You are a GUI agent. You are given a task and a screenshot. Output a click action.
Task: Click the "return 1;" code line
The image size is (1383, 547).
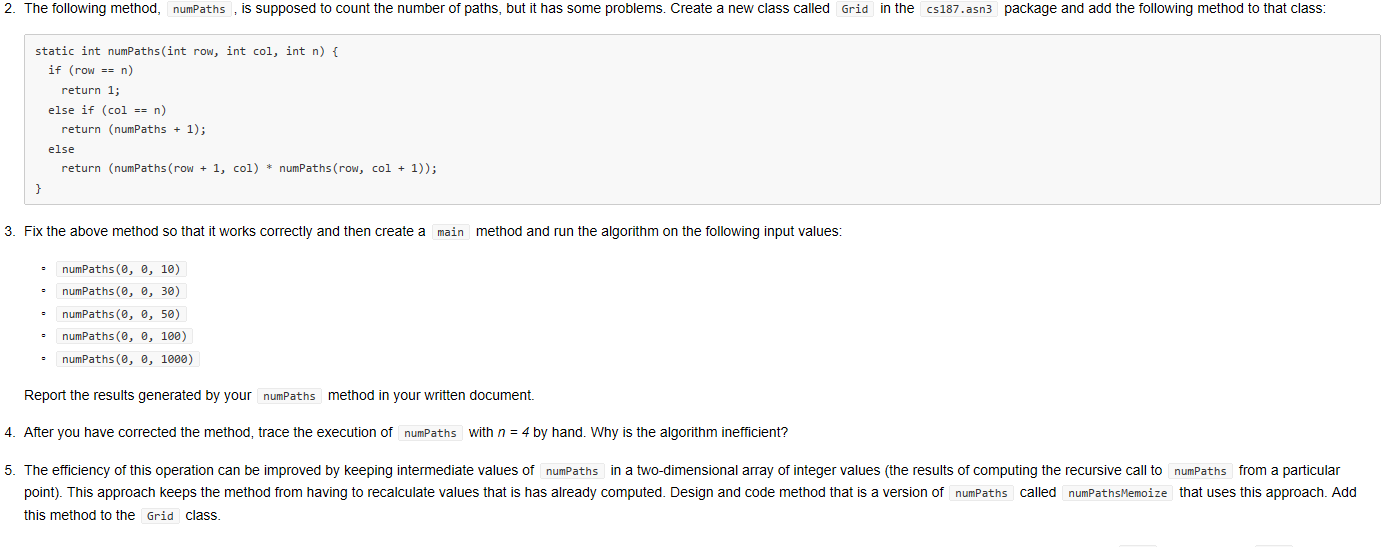90,90
